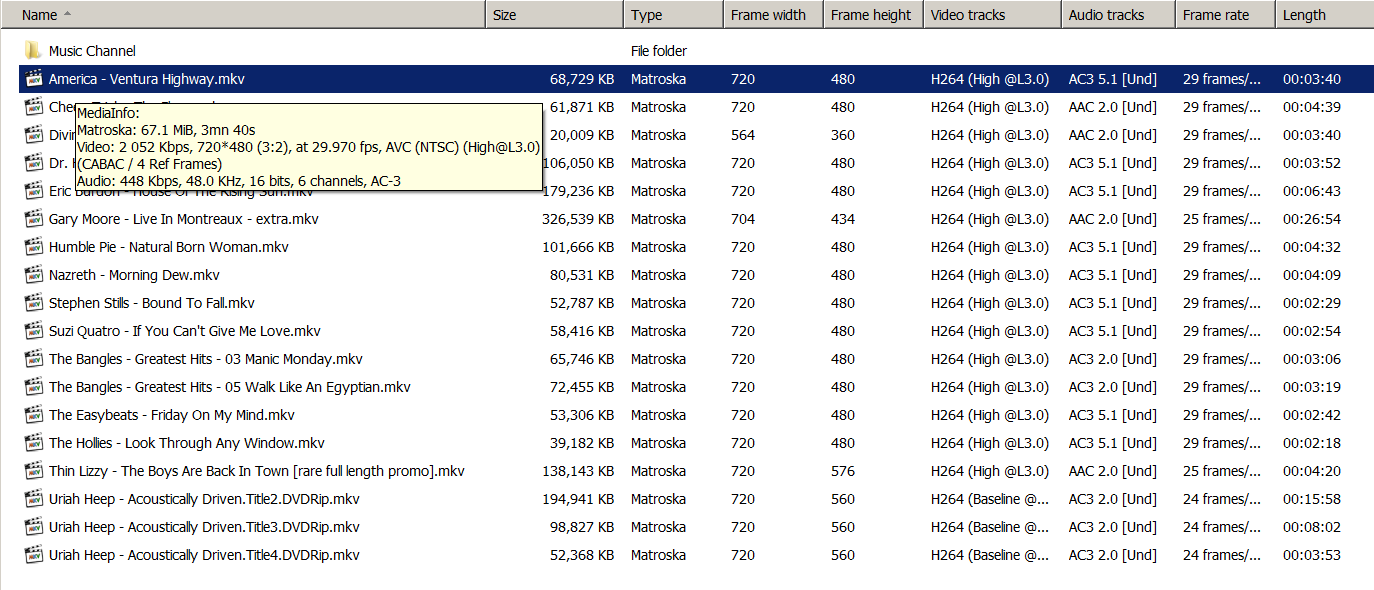Select the Thin Lizzy video file icon
Viewport: 1374px width, 590px height.
33,471
